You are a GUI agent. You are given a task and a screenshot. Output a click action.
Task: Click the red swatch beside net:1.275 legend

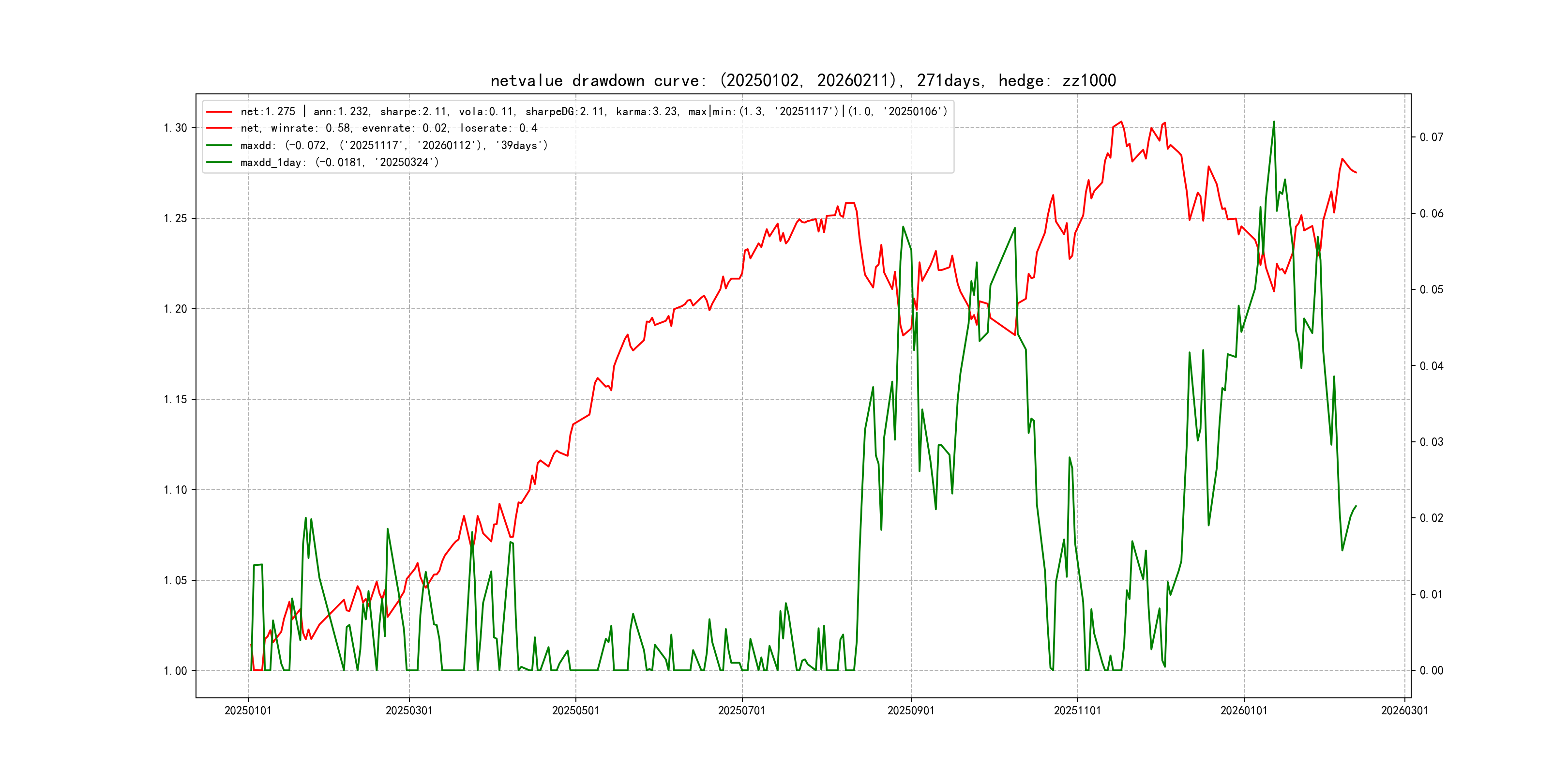coord(219,112)
